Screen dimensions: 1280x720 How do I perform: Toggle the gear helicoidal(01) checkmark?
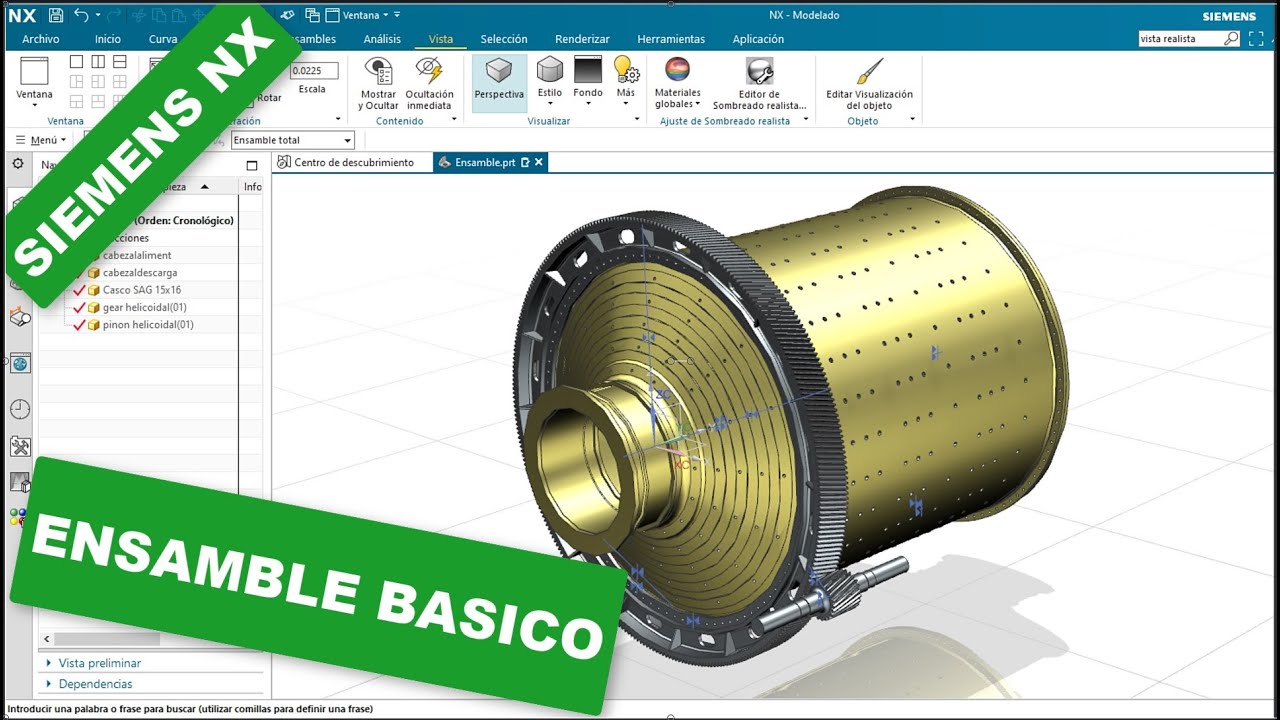tap(79, 307)
